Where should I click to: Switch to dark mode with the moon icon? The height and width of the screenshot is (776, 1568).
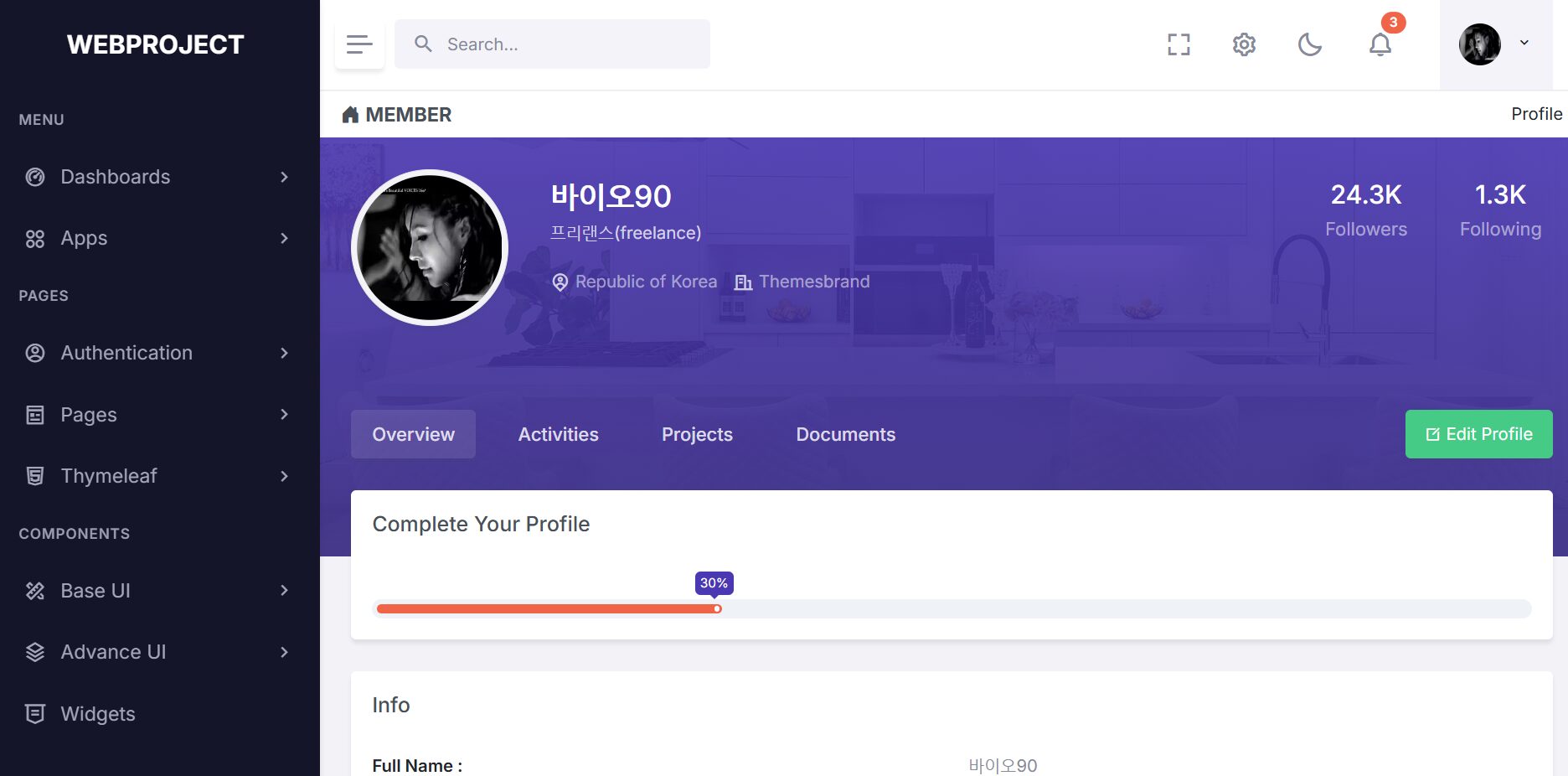[x=1310, y=44]
